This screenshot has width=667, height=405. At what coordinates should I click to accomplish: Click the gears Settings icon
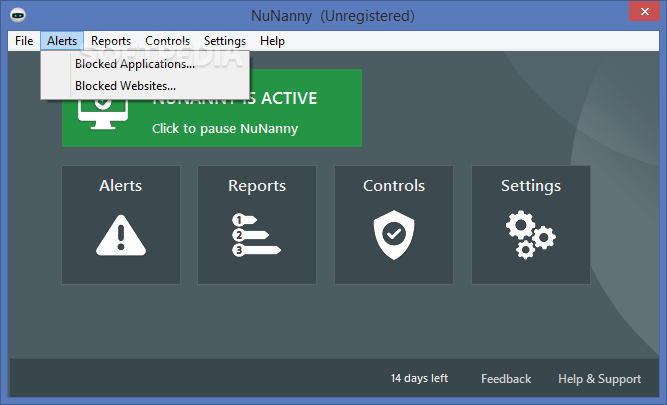530,235
